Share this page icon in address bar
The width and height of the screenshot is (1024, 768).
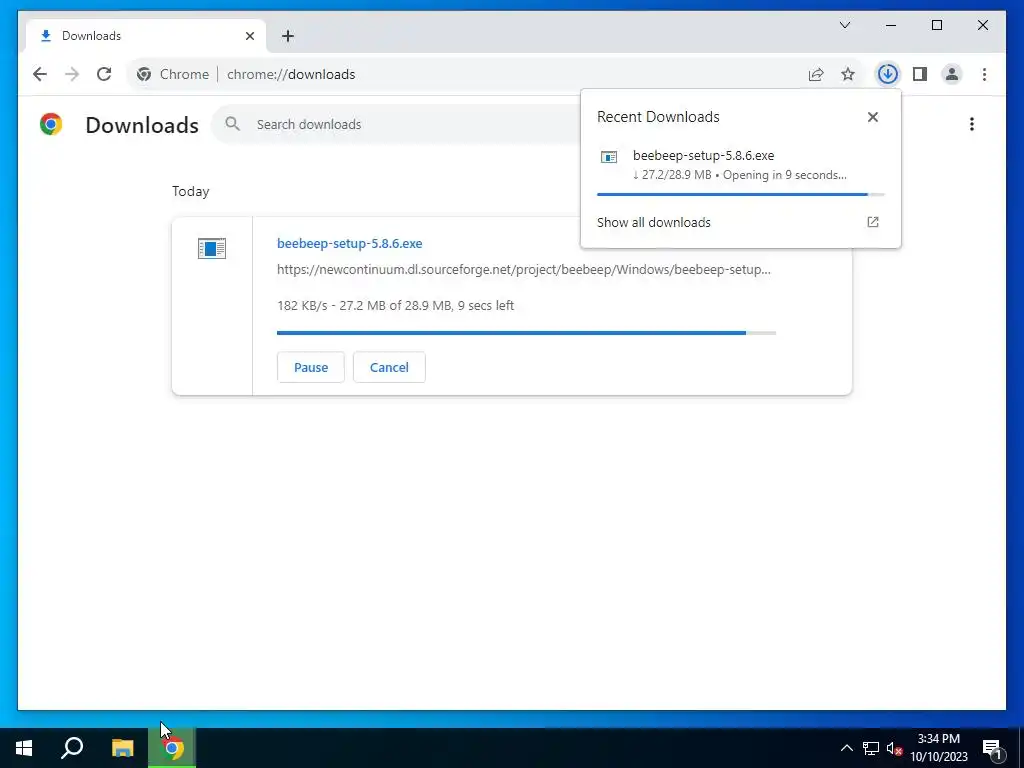(x=816, y=74)
